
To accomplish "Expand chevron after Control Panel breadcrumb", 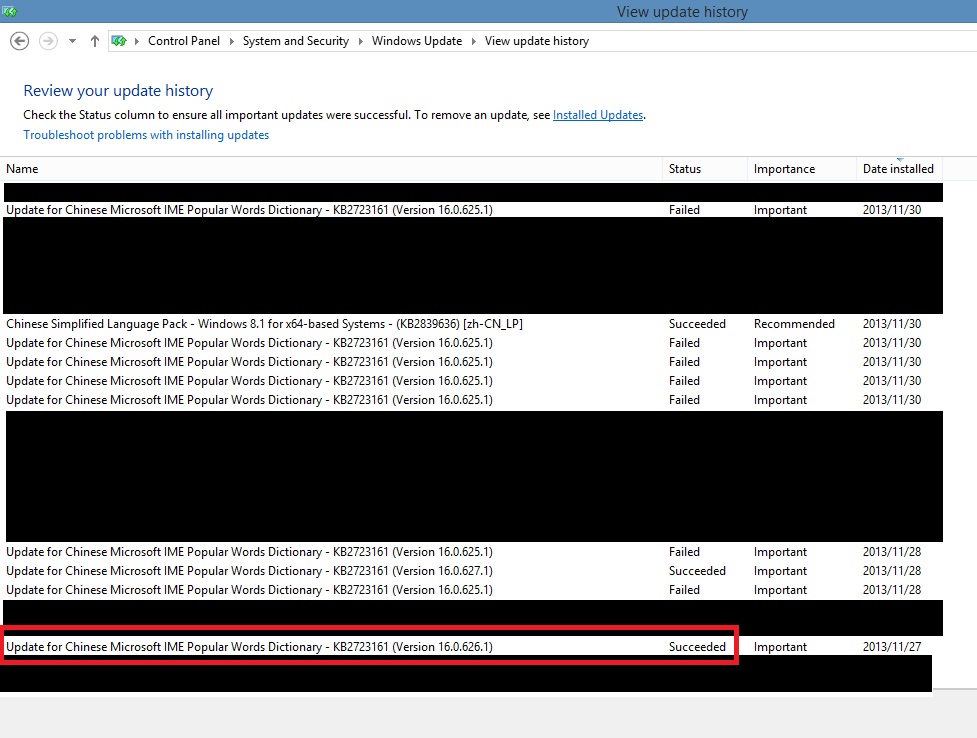I will (x=232, y=41).
